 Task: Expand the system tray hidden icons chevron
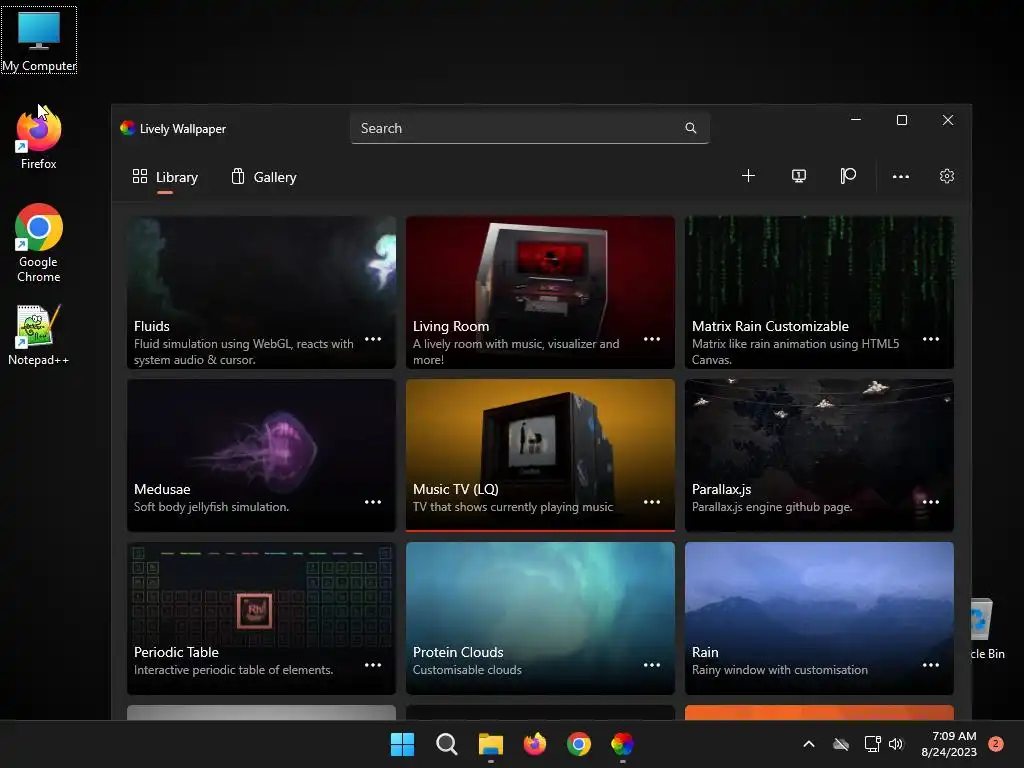tap(808, 744)
